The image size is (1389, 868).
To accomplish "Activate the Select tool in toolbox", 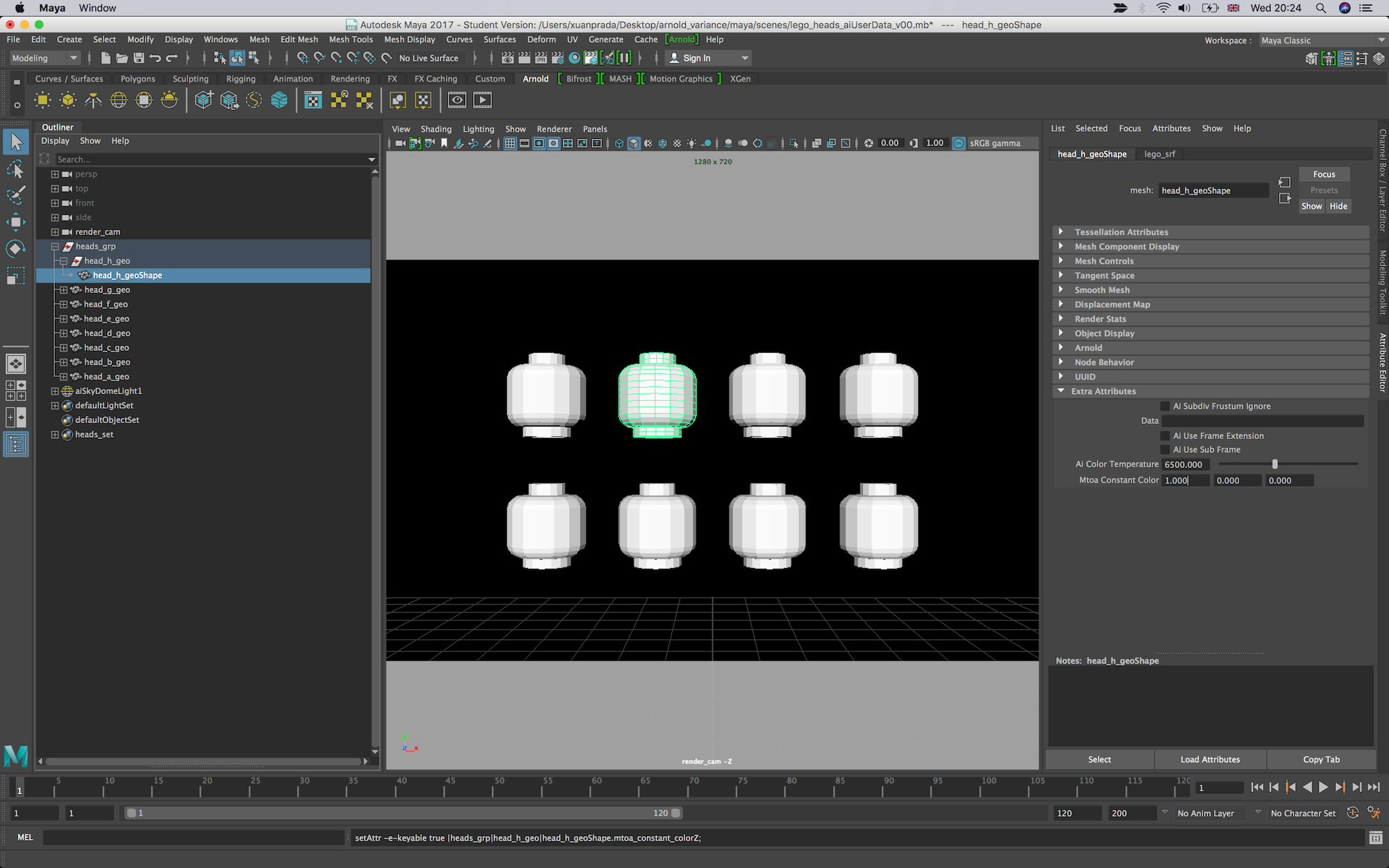I will (16, 142).
